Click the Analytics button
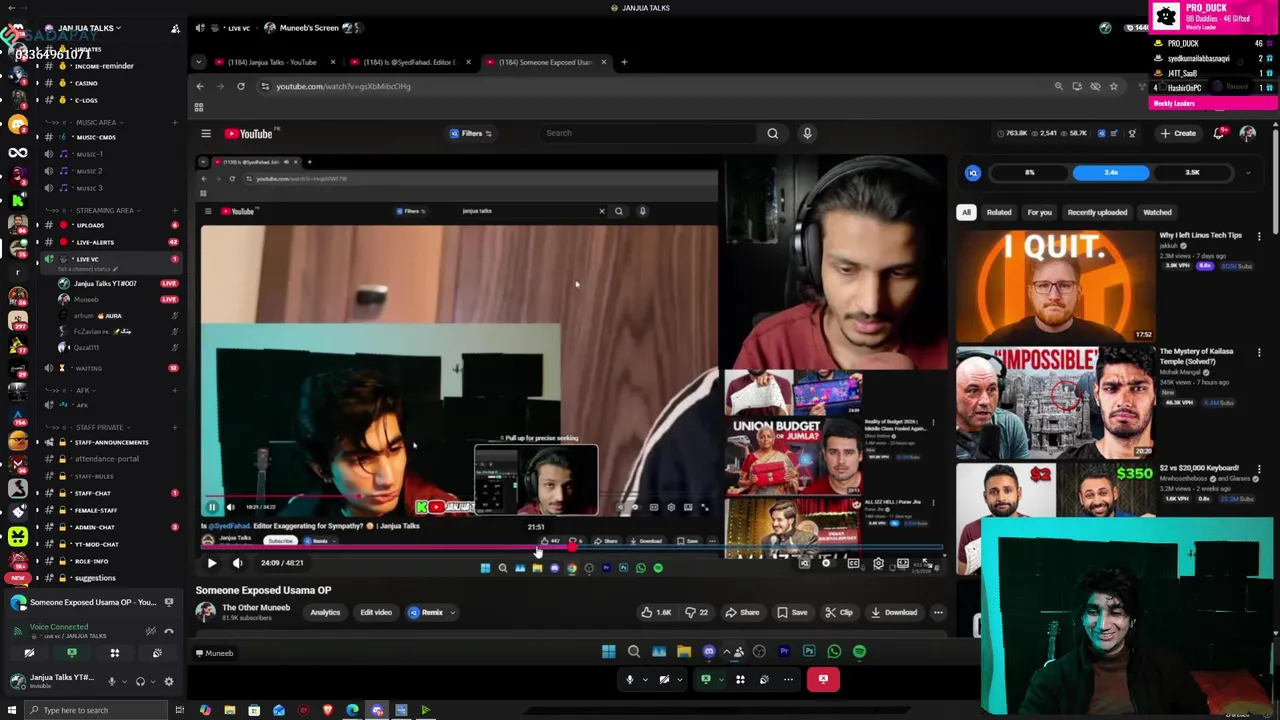Screen dimensions: 1280x720 click(325, 612)
